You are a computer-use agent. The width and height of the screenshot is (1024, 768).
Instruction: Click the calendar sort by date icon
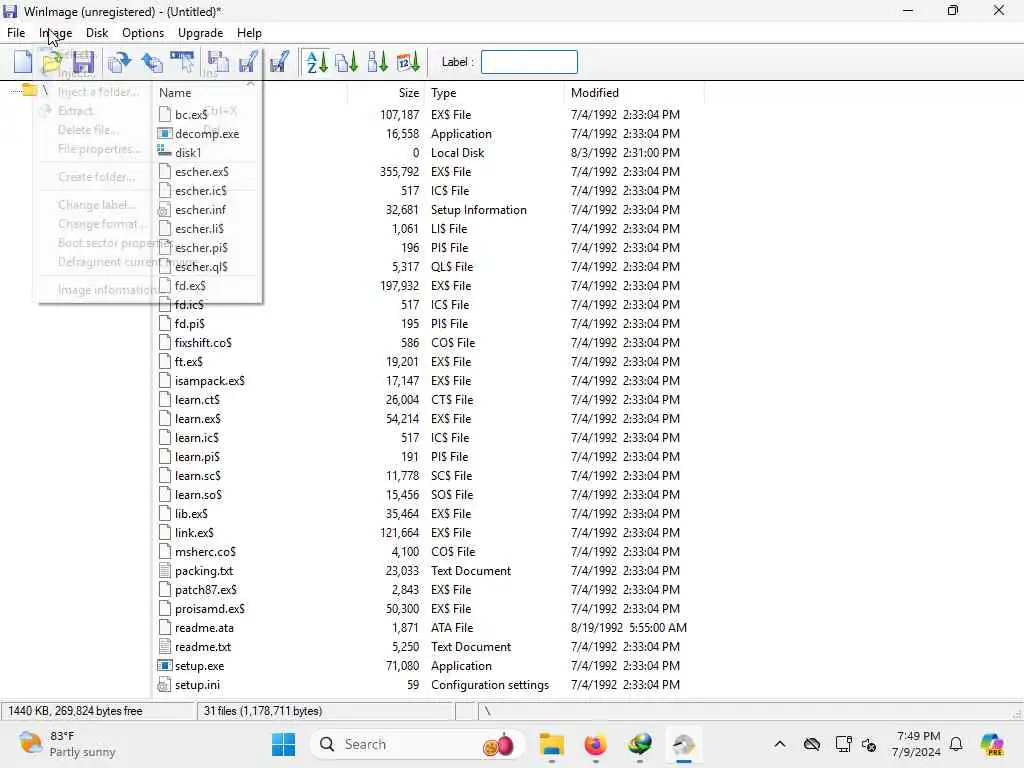(408, 62)
